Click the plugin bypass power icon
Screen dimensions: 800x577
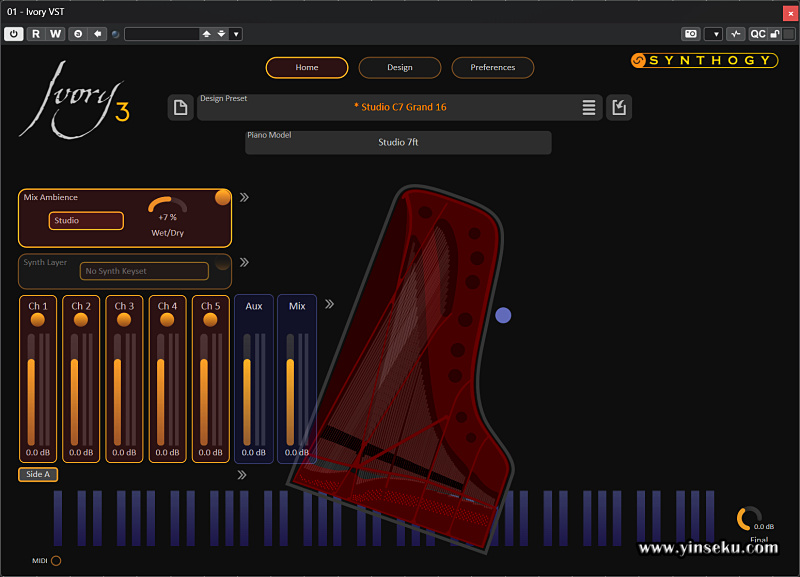[14, 33]
